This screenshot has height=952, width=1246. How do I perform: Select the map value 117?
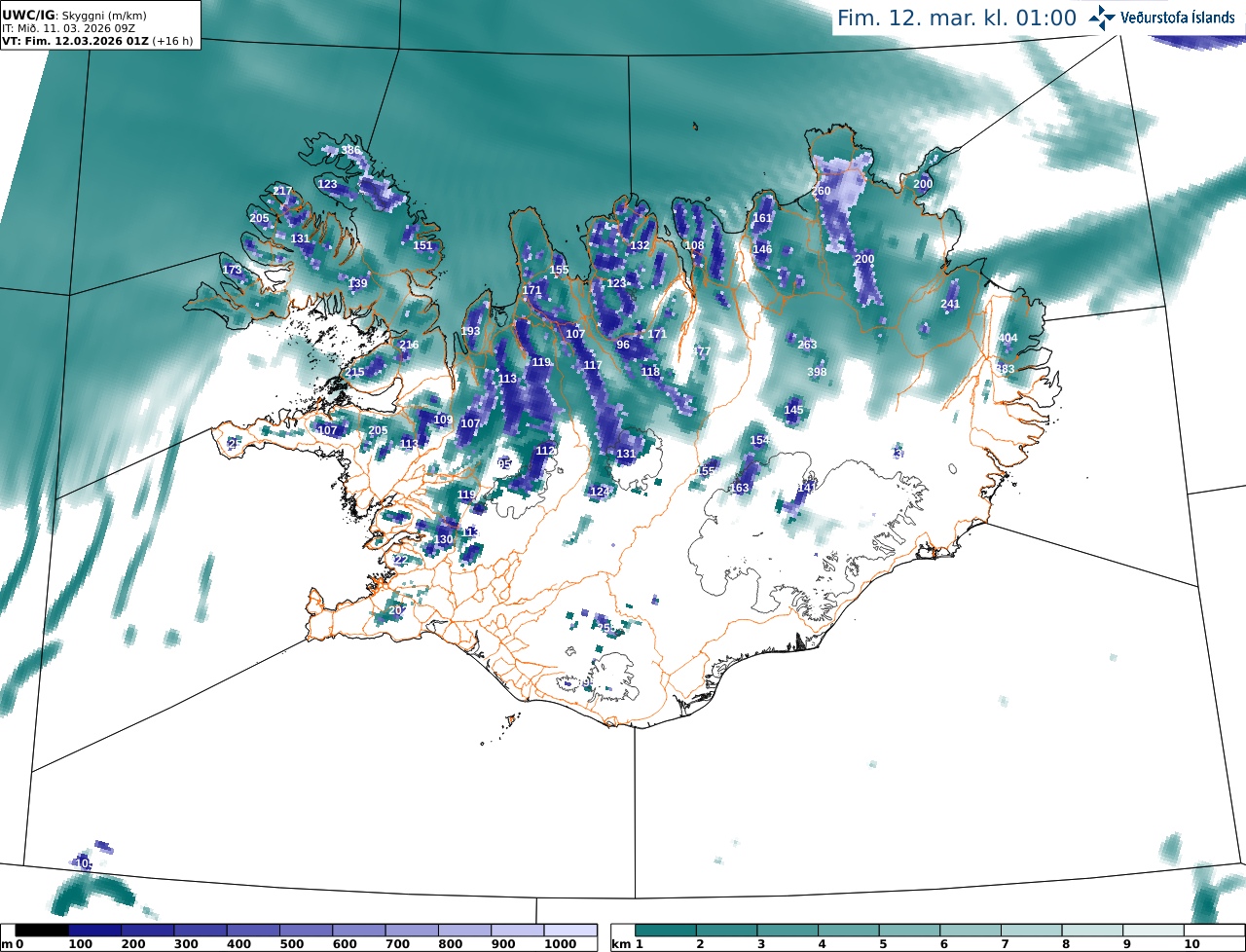point(593,365)
